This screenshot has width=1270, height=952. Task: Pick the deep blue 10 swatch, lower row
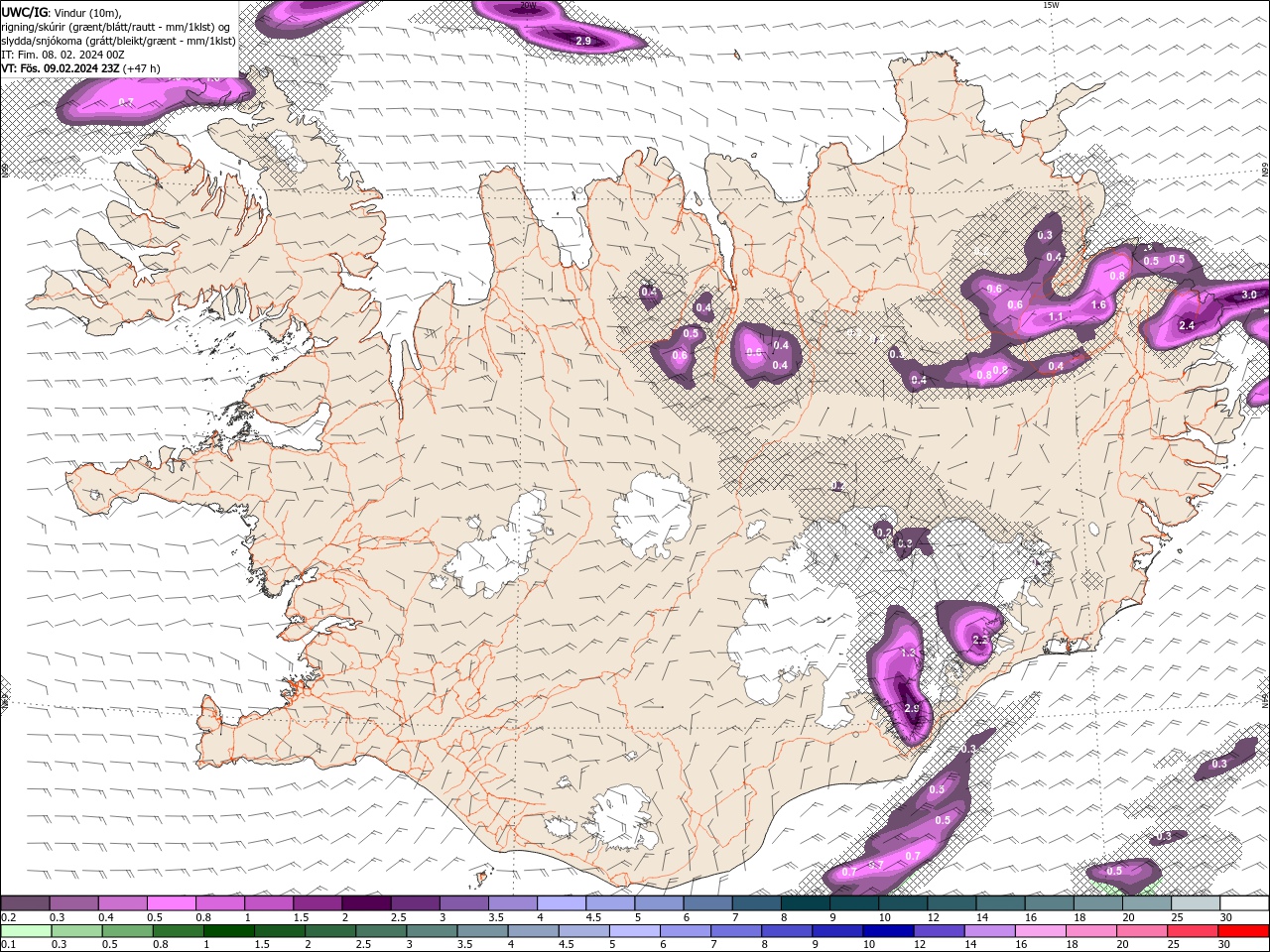tap(888, 931)
